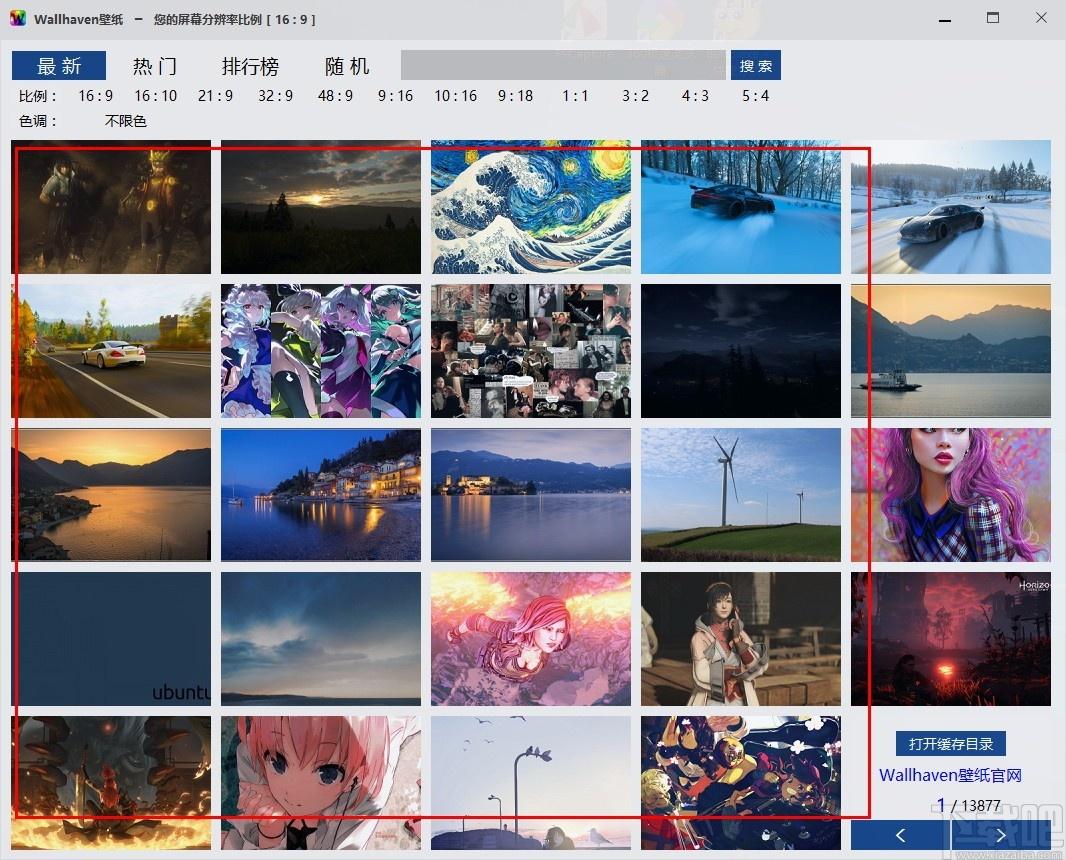
Task: Filter by 21:9 ratio
Action: (215, 96)
